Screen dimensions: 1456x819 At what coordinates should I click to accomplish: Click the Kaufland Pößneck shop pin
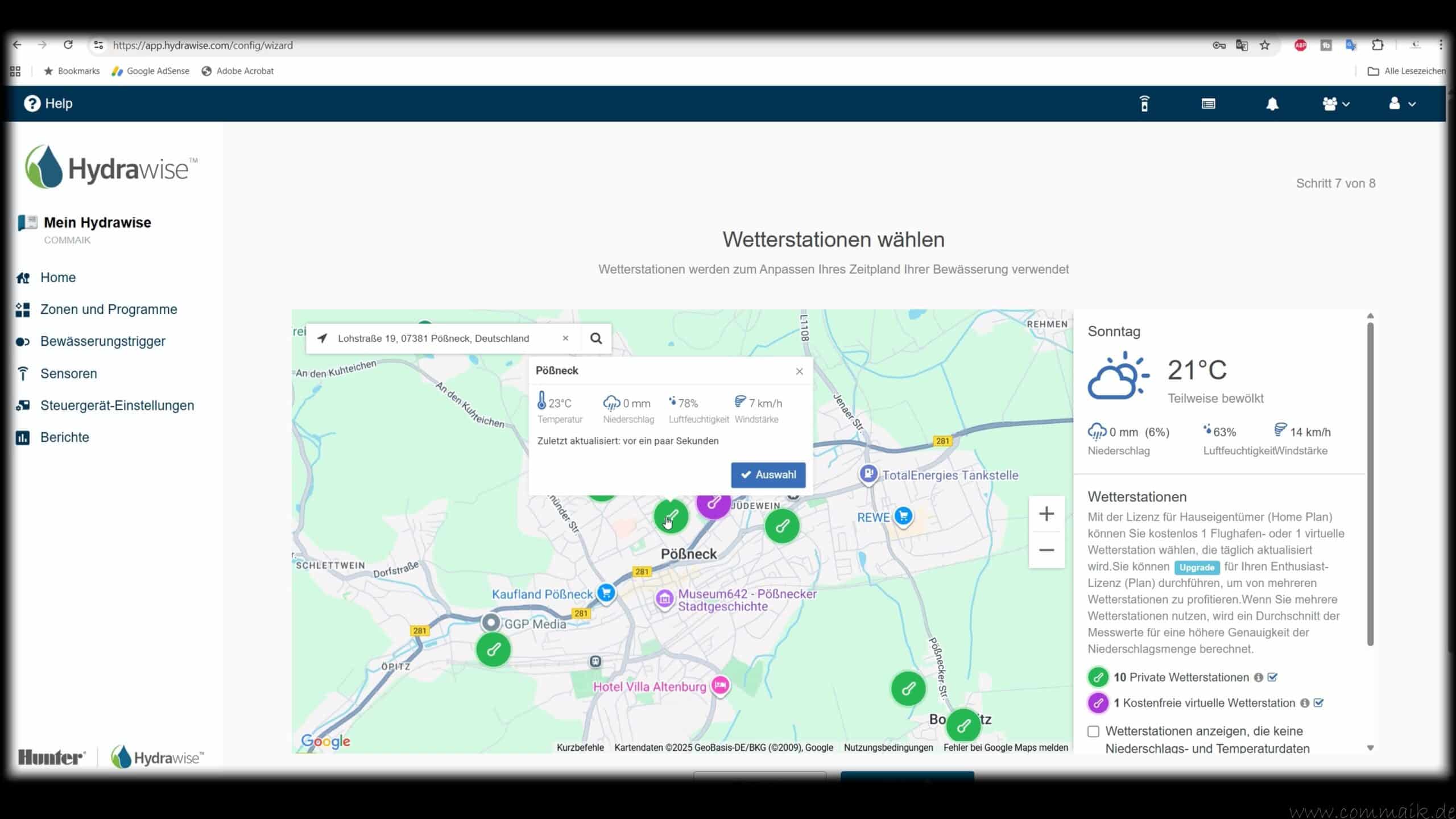(606, 593)
